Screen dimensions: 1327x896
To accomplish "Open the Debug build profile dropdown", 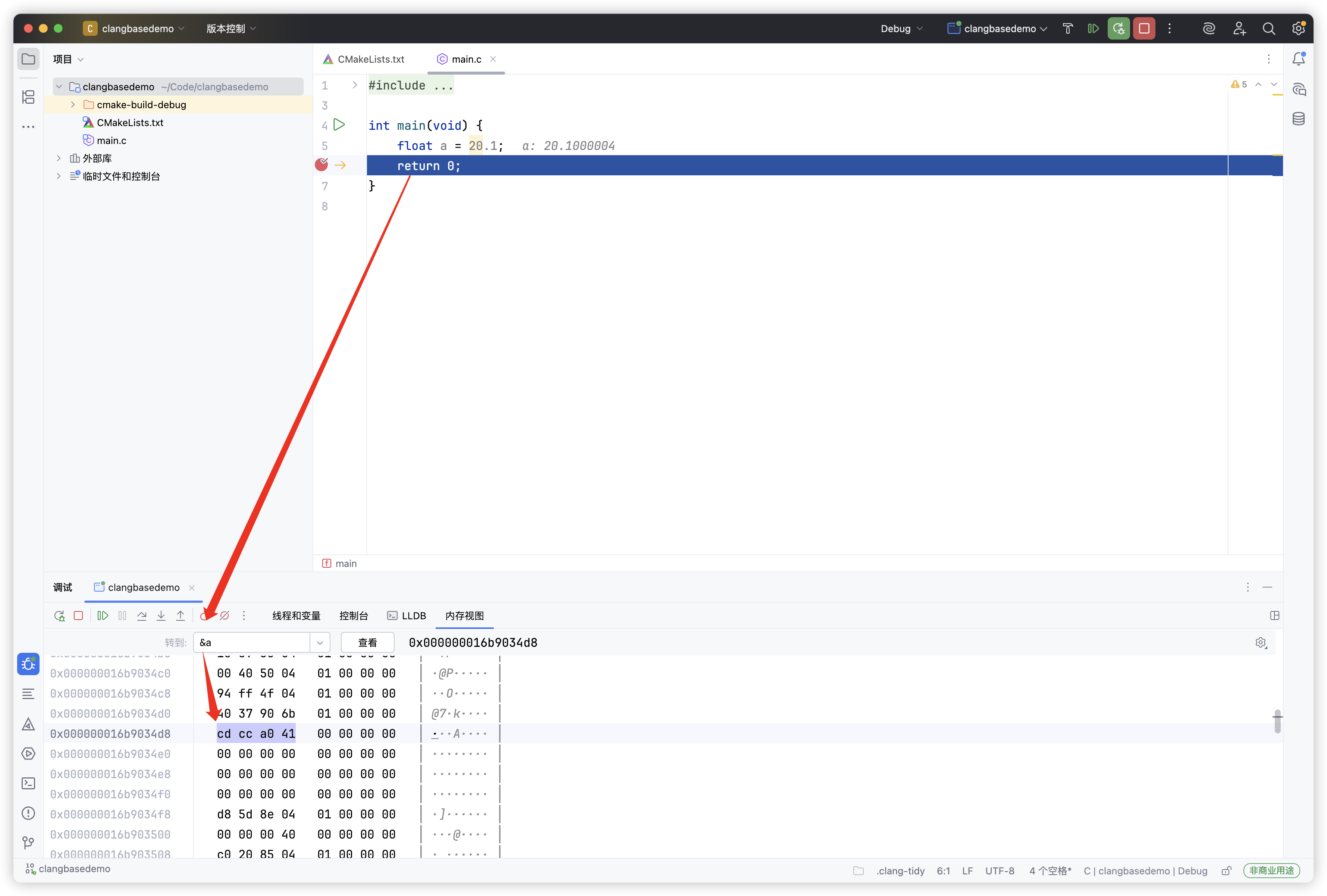I will [901, 29].
